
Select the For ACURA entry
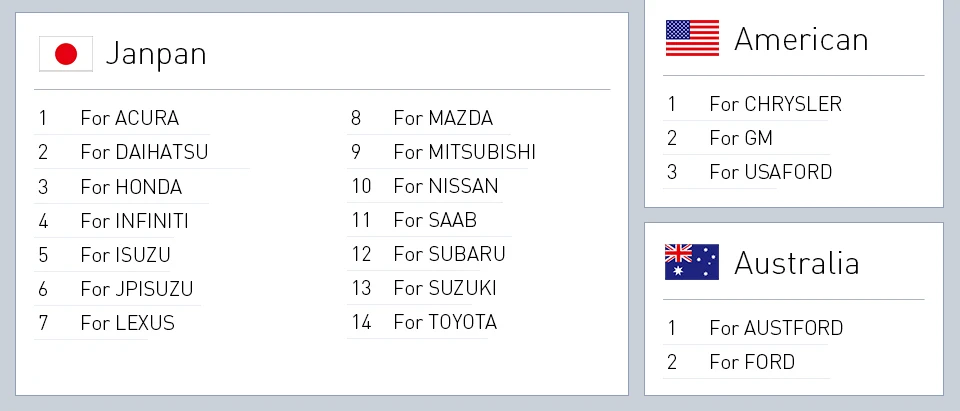point(130,118)
